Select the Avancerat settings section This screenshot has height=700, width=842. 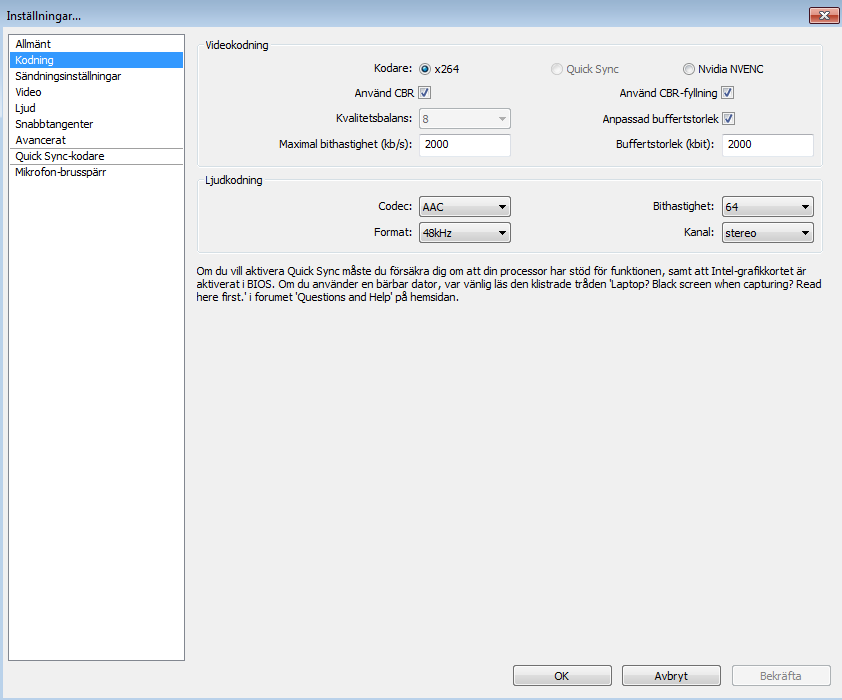click(41, 140)
